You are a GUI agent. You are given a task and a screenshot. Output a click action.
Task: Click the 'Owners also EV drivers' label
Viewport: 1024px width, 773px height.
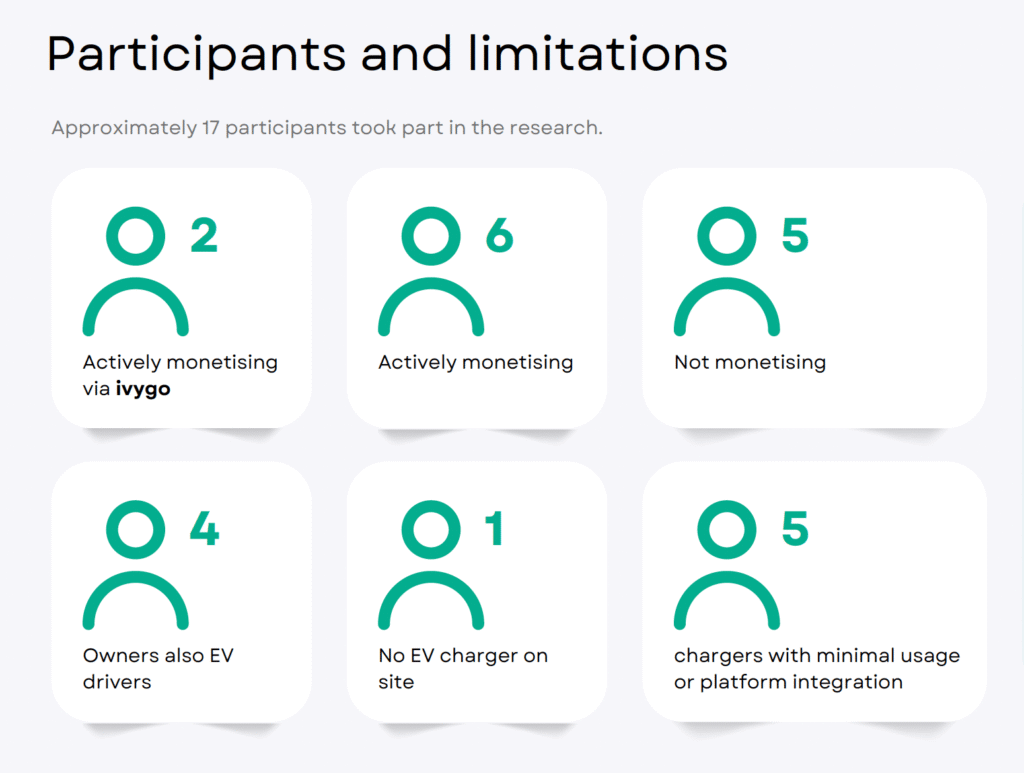158,669
